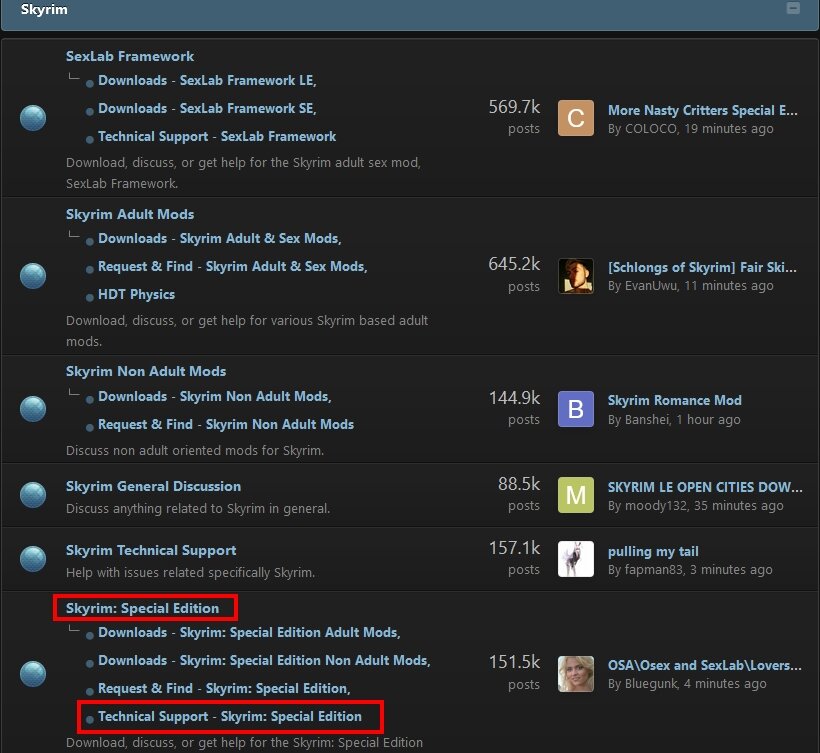Viewport: 820px width, 753px height.
Task: Open latest topic 'Skyrim Romance Mod'
Action: coord(675,401)
